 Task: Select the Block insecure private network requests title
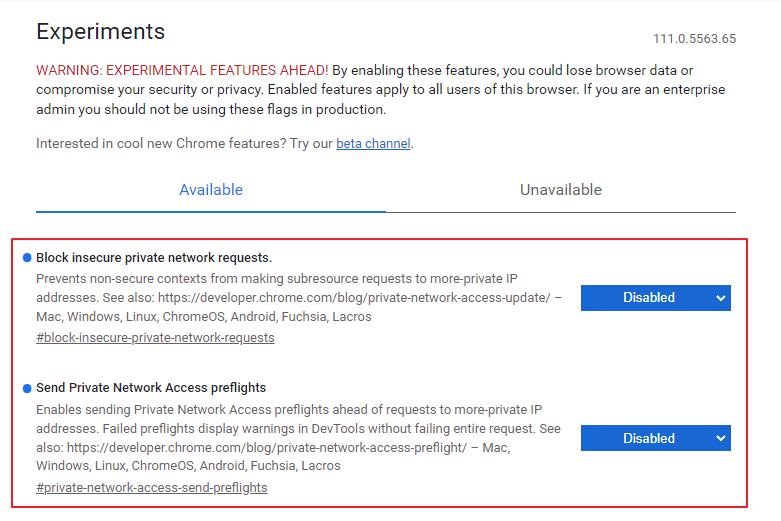click(x=154, y=258)
